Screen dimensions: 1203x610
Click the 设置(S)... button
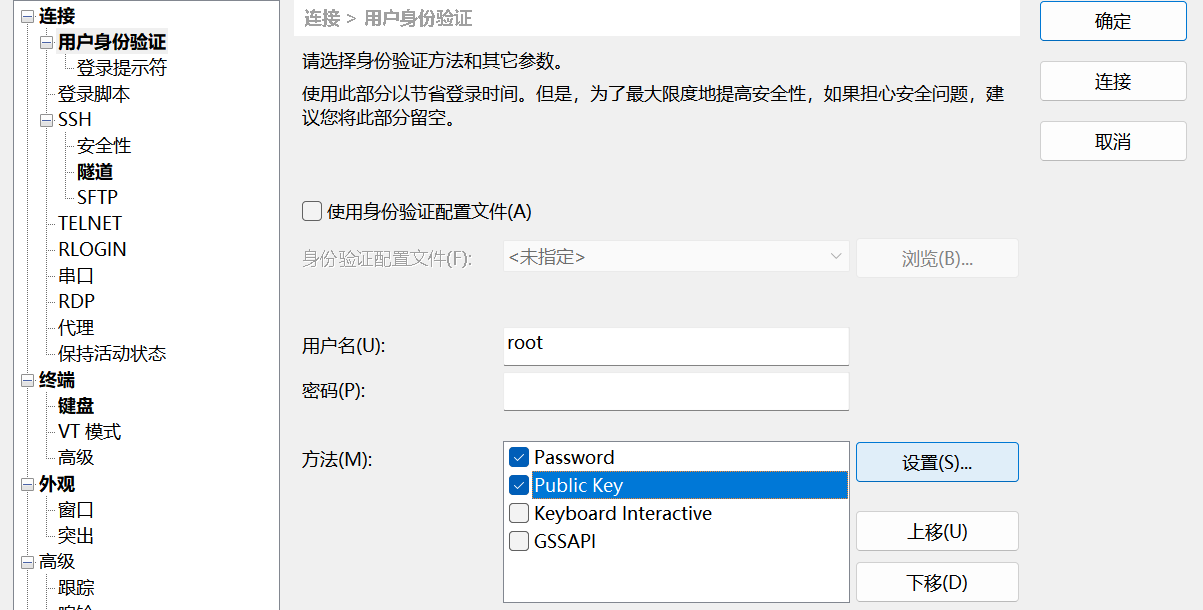tap(937, 462)
